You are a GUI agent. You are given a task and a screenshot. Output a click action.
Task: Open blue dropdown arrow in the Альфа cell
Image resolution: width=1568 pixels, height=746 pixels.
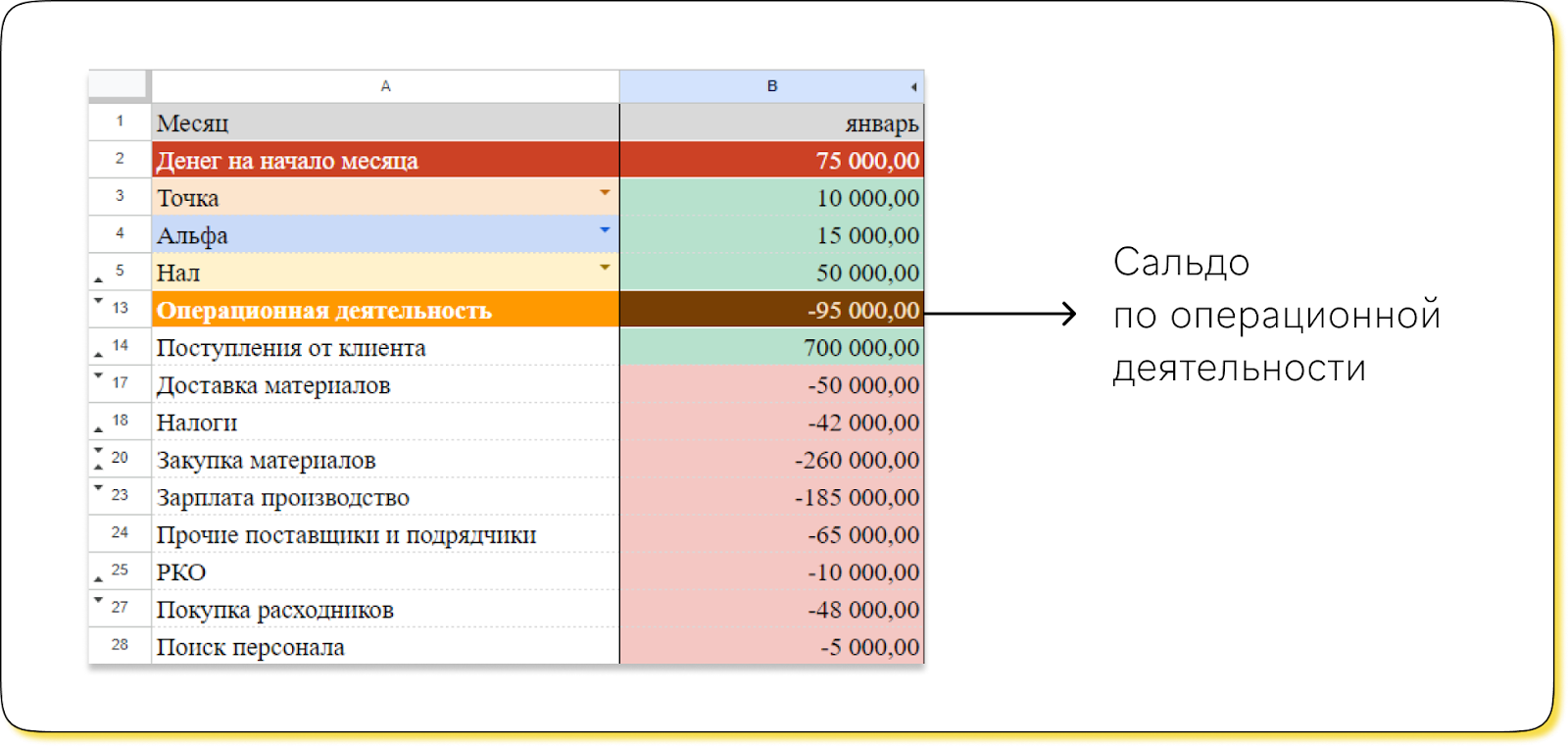pos(605,229)
